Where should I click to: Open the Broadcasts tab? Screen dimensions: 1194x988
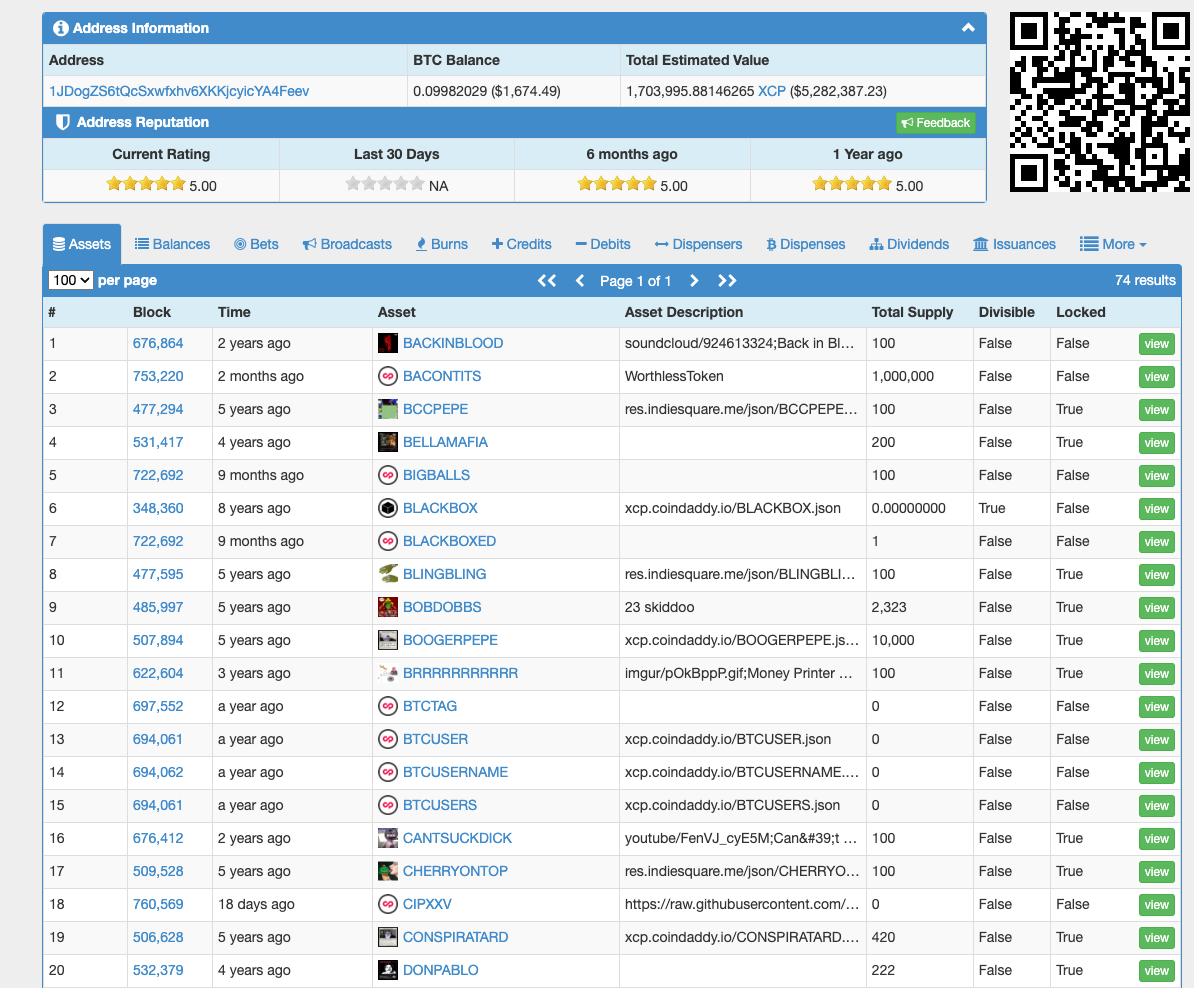(347, 245)
